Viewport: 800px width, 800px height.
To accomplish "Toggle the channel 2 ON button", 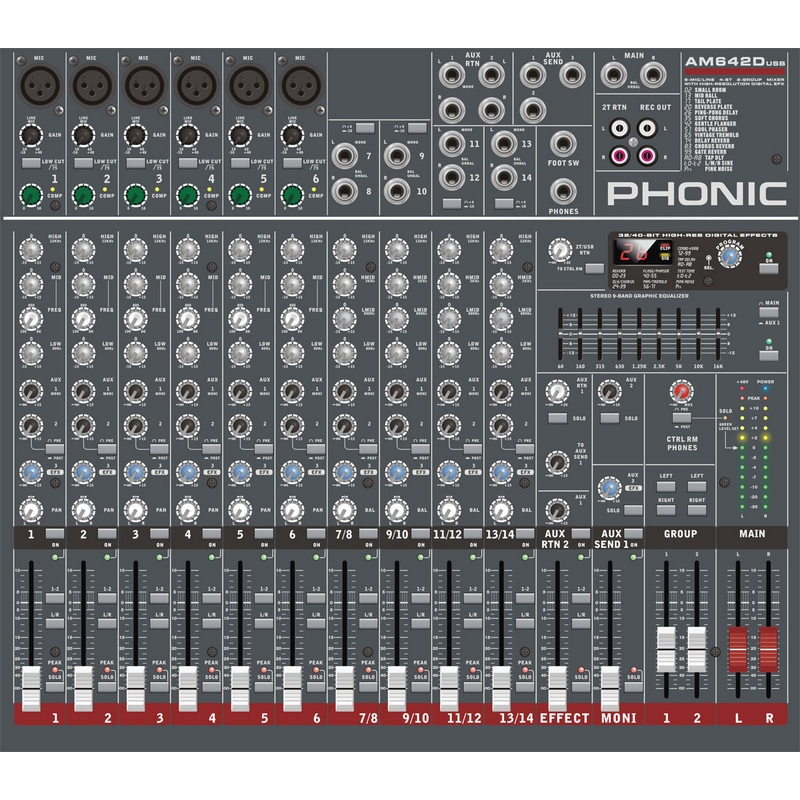I will [x=107, y=534].
